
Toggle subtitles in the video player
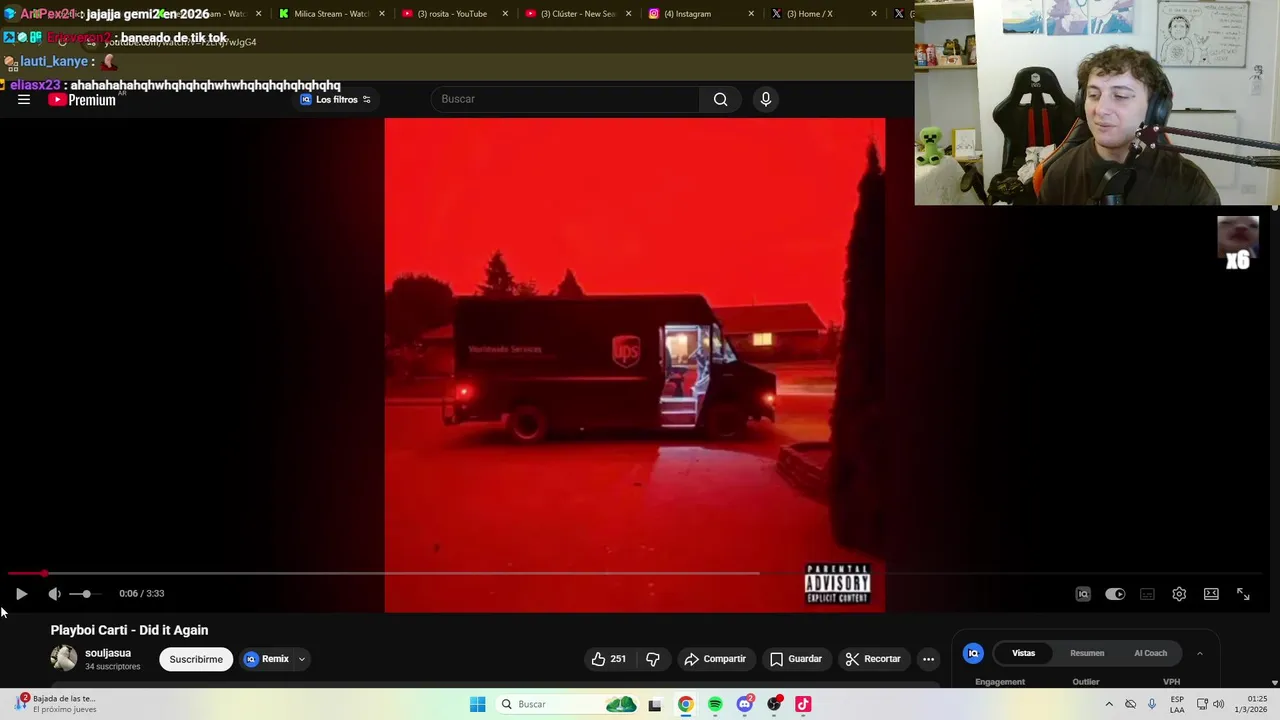pyautogui.click(x=1147, y=594)
